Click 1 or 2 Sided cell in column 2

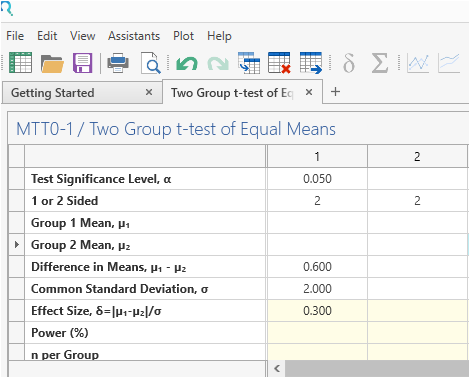click(x=417, y=201)
